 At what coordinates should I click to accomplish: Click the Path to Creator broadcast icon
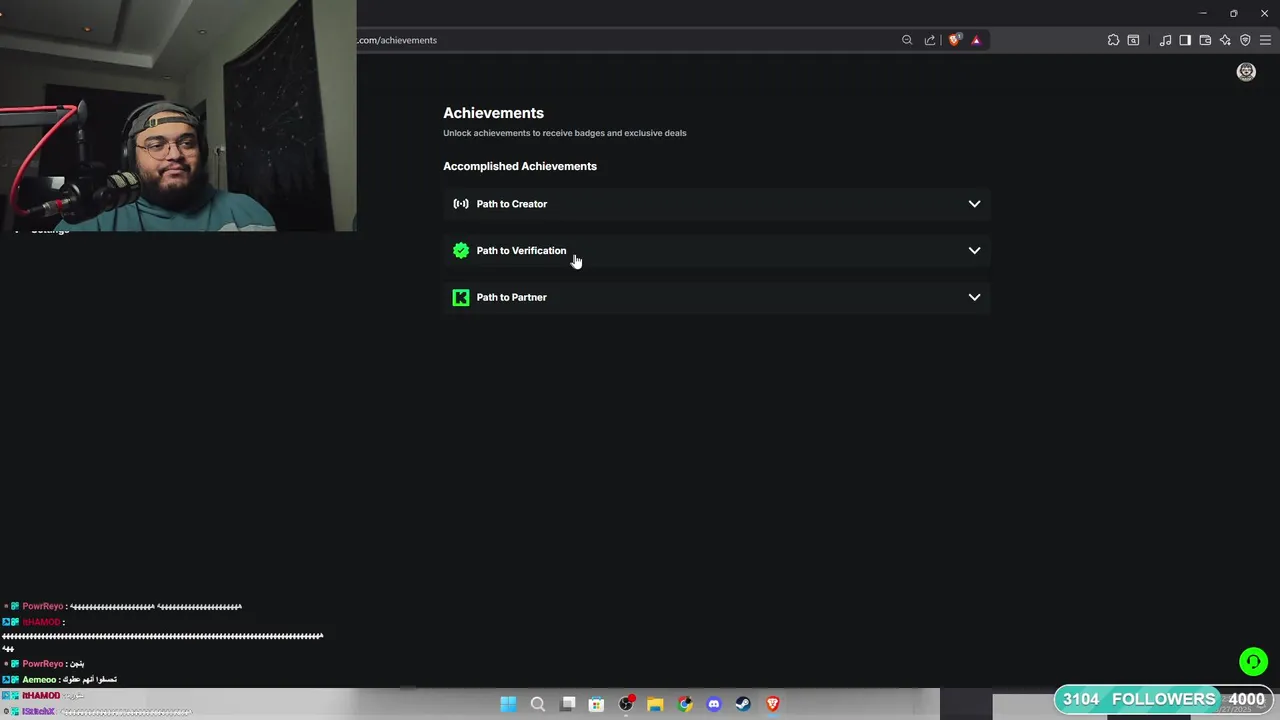(461, 204)
